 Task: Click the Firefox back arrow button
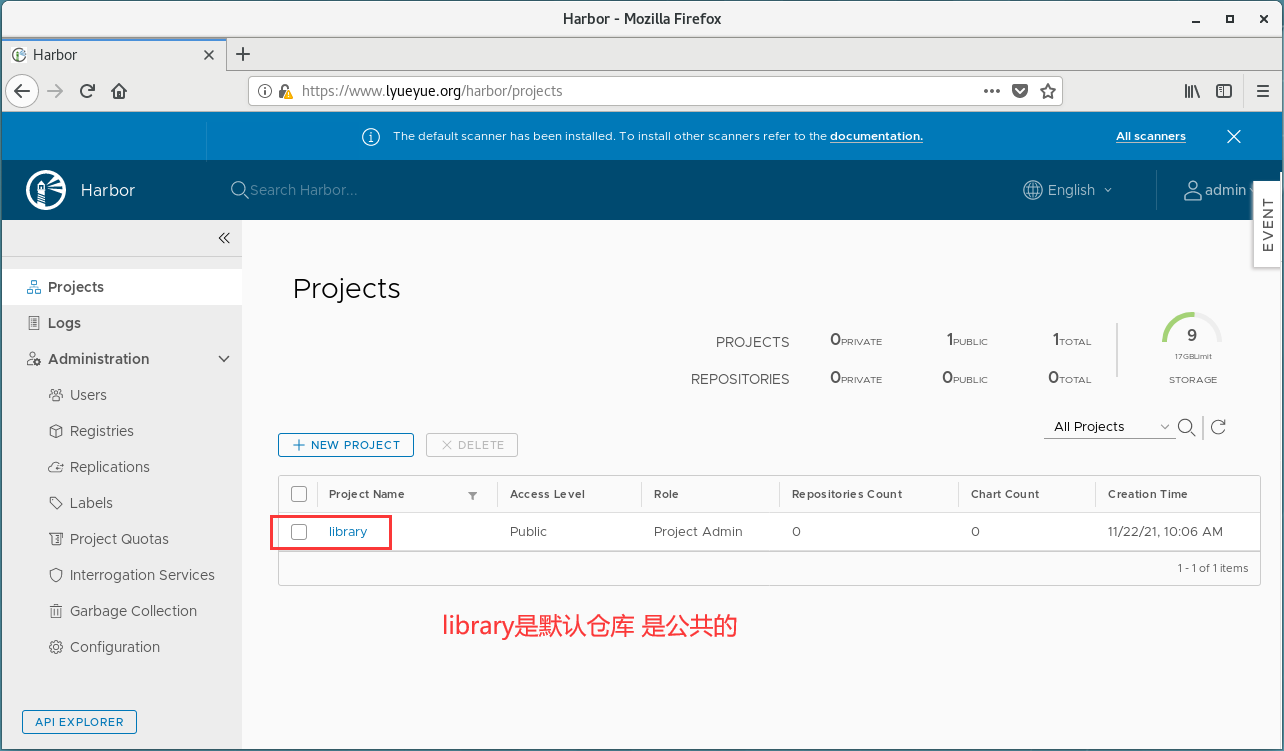click(x=22, y=91)
